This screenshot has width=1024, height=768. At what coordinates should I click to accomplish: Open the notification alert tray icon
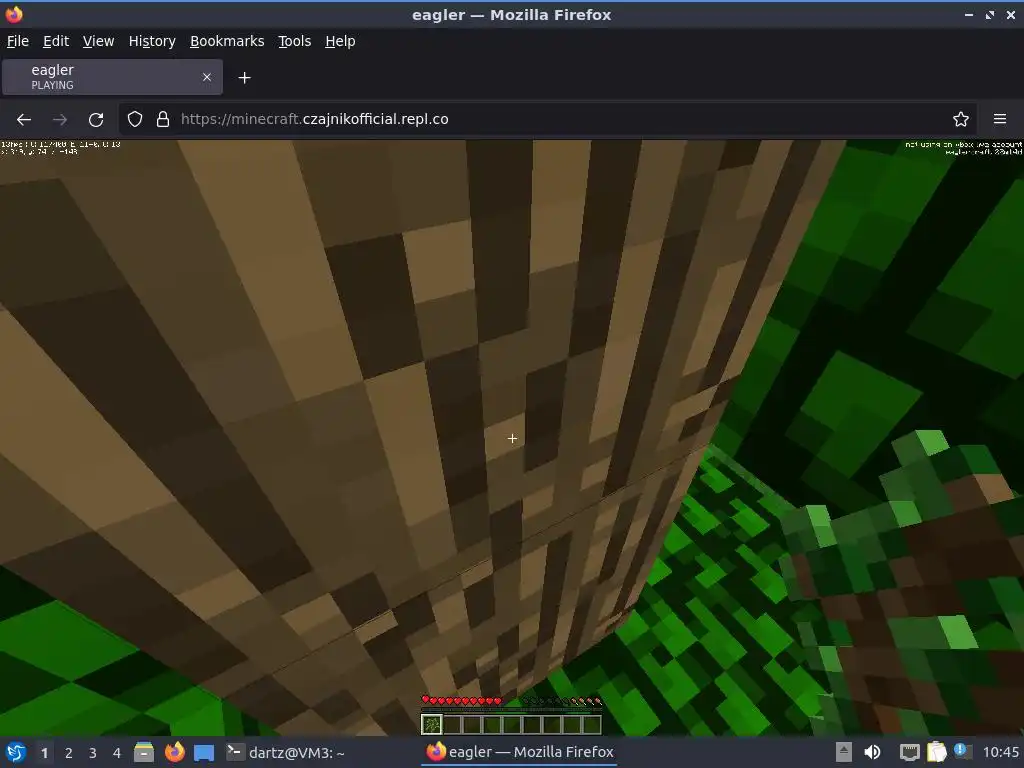962,751
